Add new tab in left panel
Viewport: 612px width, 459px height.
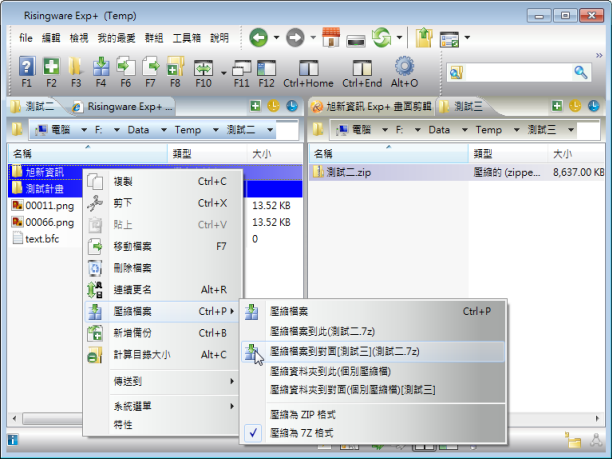[x=255, y=106]
